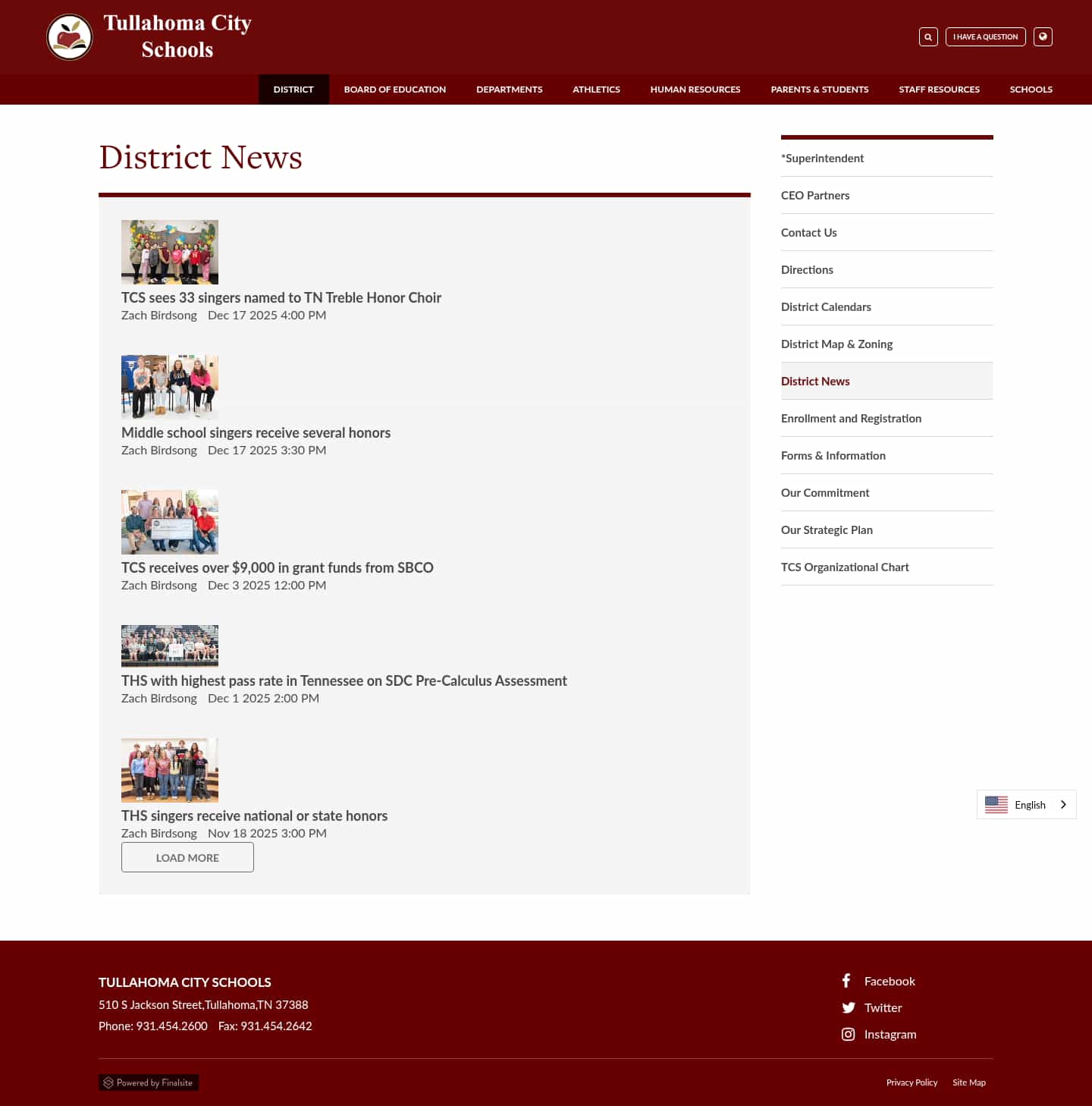Click the Tullahoma City Schools apple logo
The height and width of the screenshot is (1106, 1092).
69,37
